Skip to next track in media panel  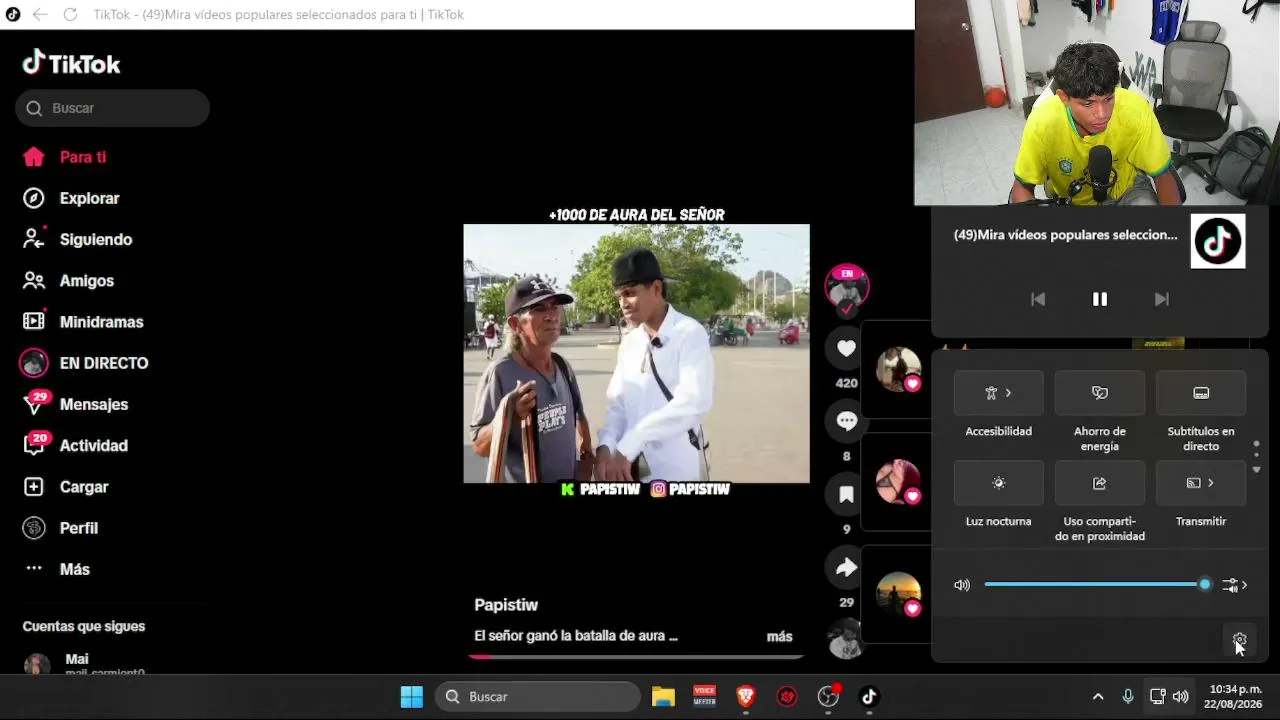1161,299
